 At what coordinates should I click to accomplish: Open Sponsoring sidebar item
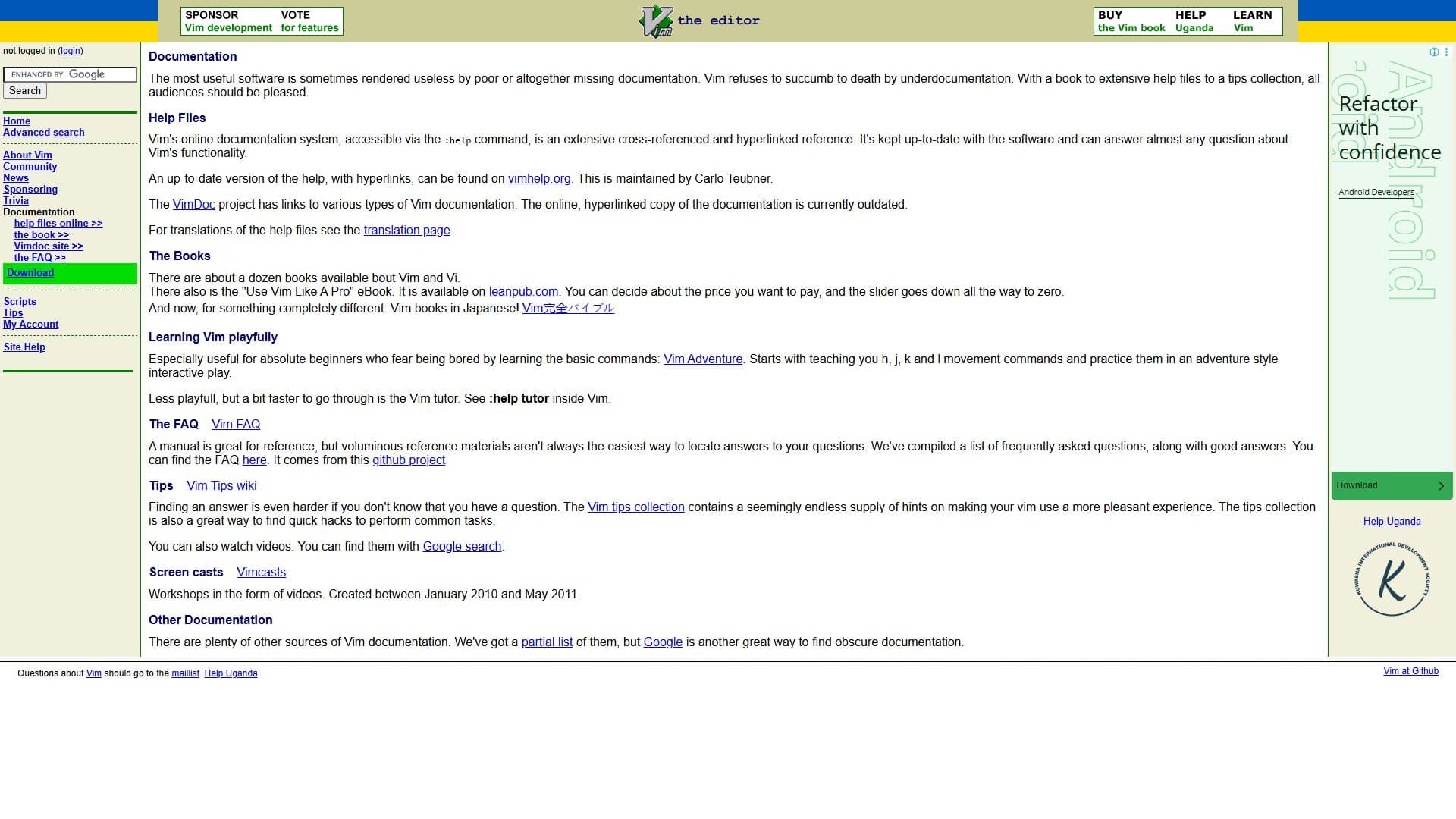[30, 190]
